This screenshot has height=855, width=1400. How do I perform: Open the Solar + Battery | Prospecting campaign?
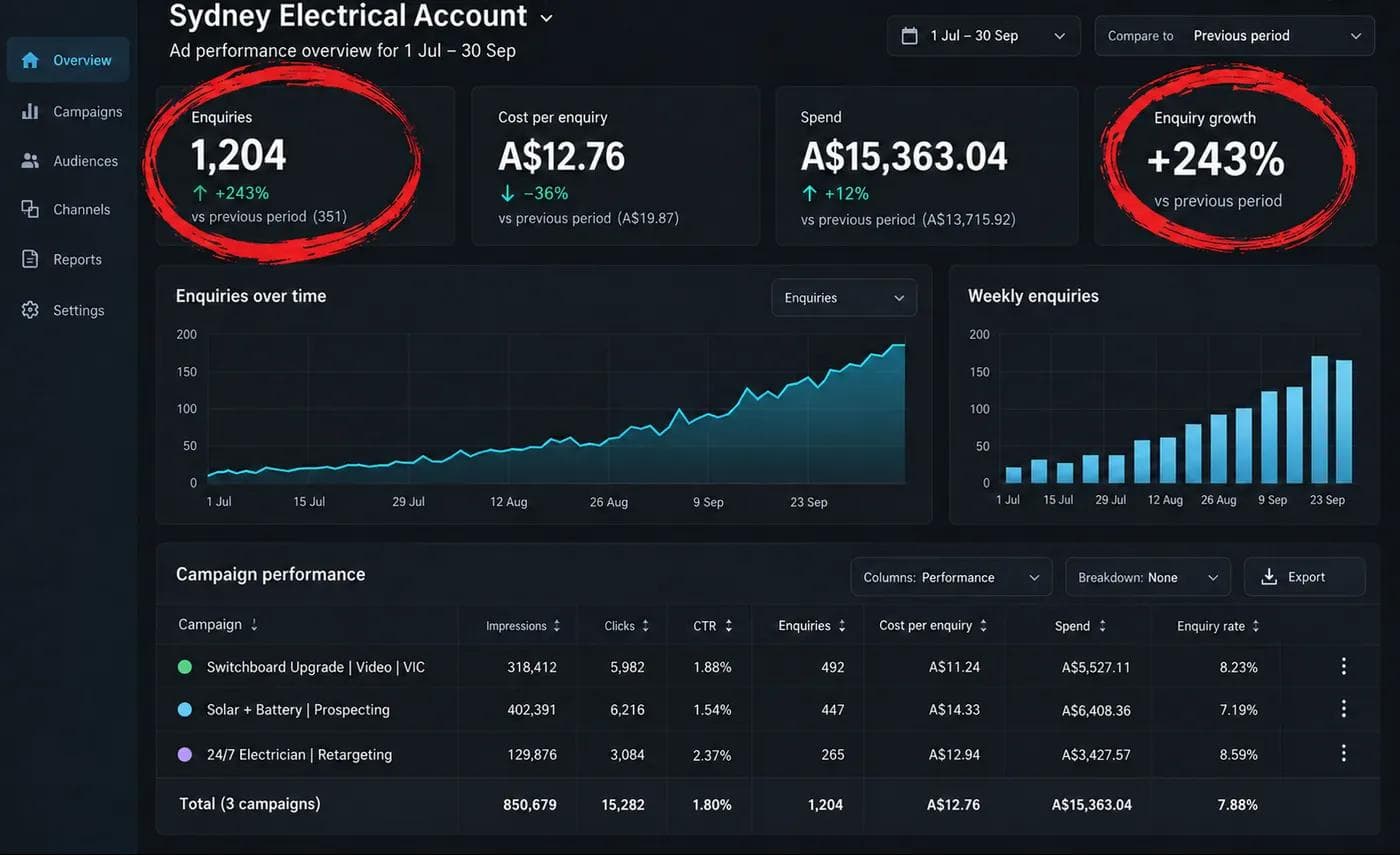(x=298, y=710)
